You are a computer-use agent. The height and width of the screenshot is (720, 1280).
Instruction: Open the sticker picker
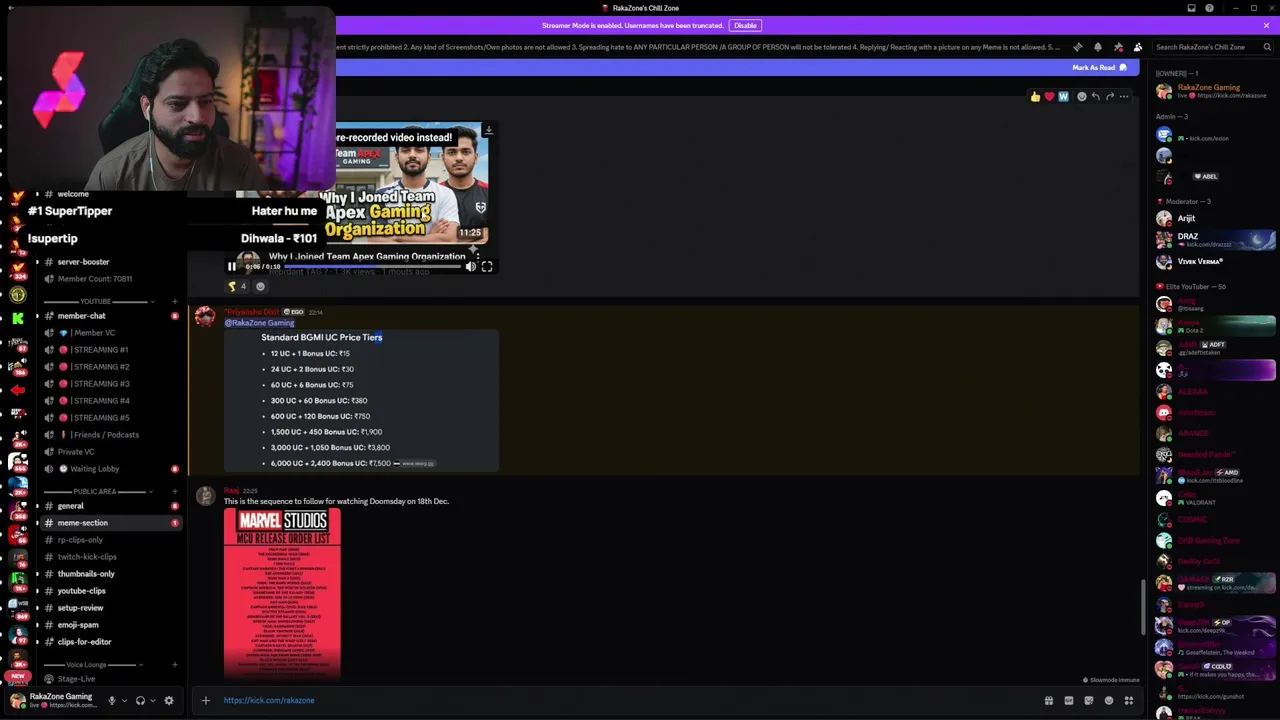point(1089,701)
